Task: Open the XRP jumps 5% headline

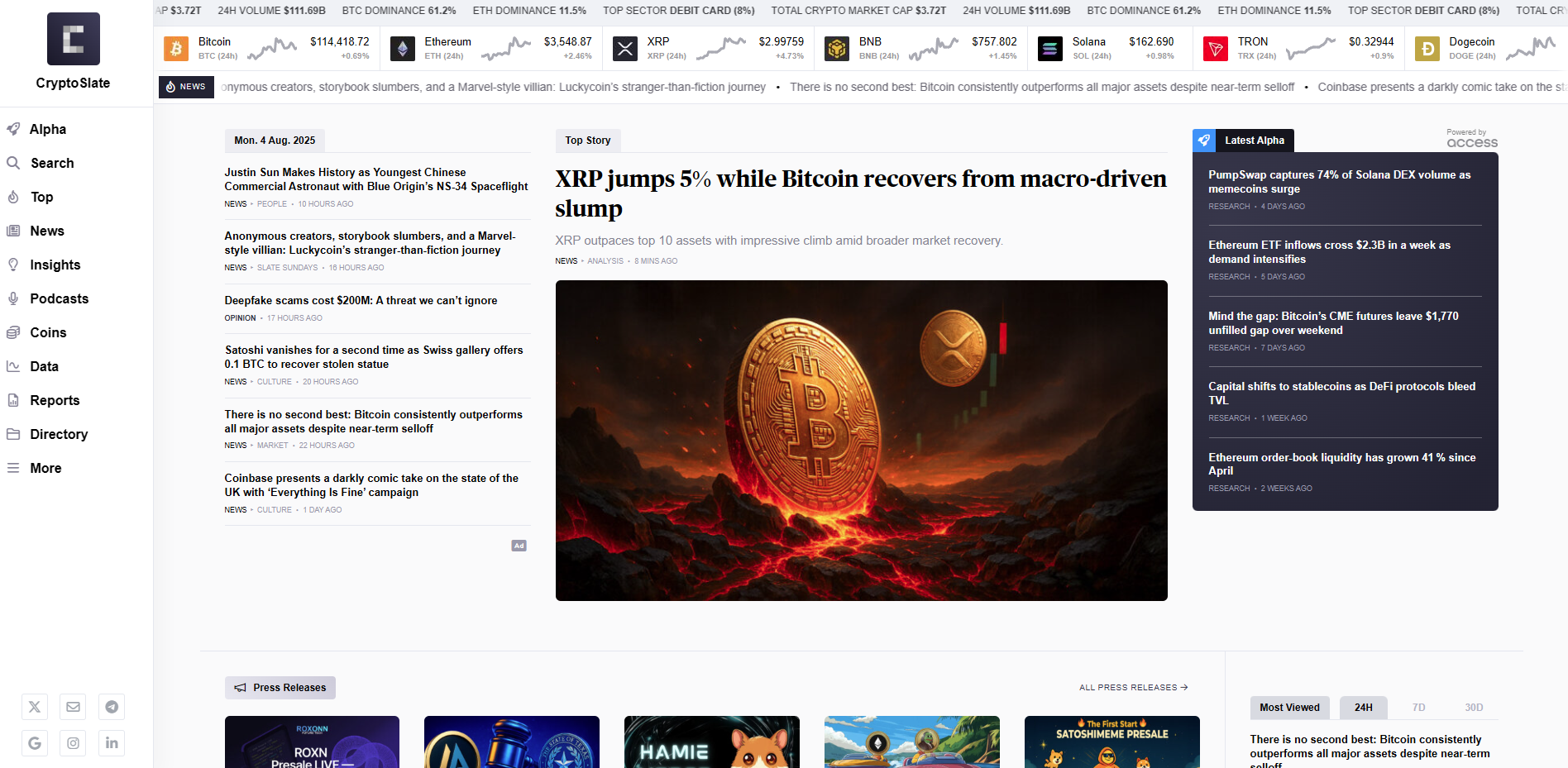Action: click(x=861, y=193)
